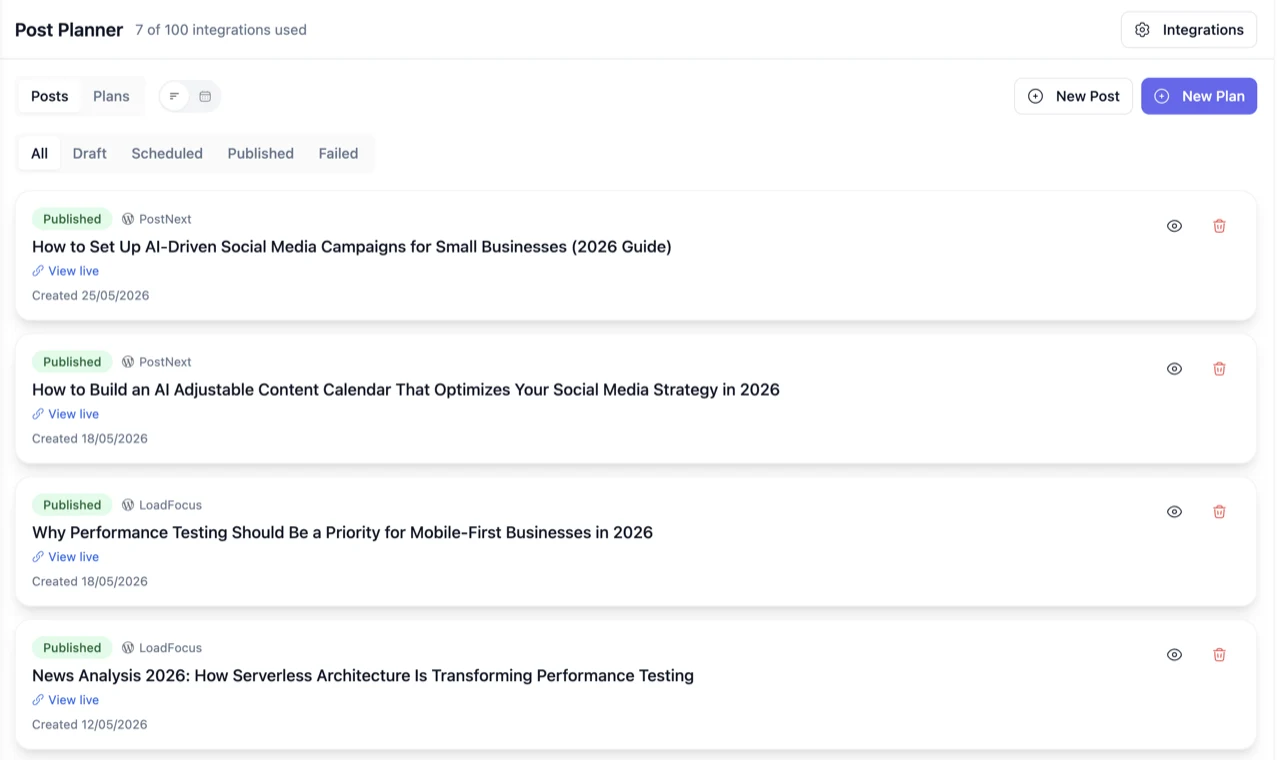Delete the AI Adjustable Content Calendar post
This screenshot has height=760, width=1280.
click(x=1219, y=369)
